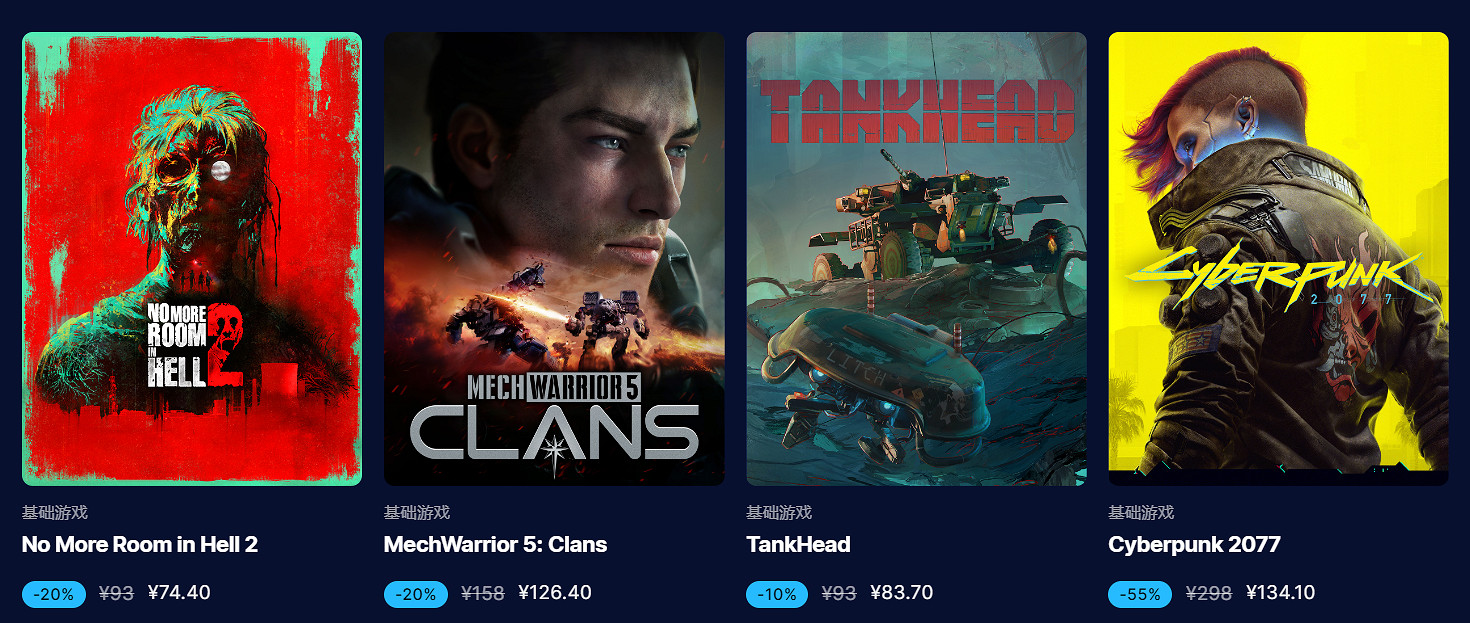Open the Cyberpunk 2077 cover art

tap(1277, 255)
